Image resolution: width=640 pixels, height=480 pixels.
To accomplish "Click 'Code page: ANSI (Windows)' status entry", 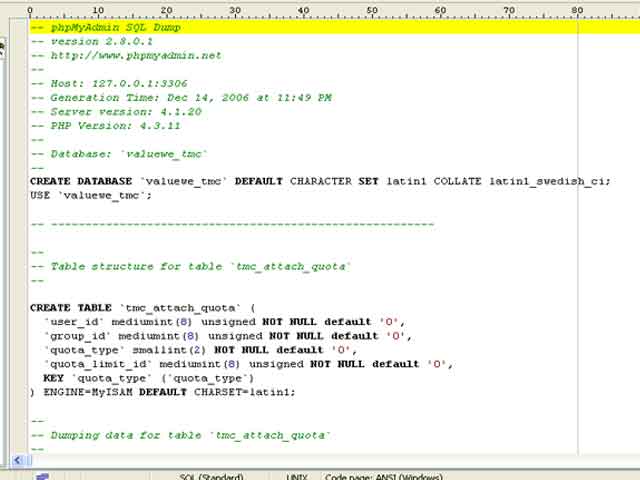I will pos(384,476).
